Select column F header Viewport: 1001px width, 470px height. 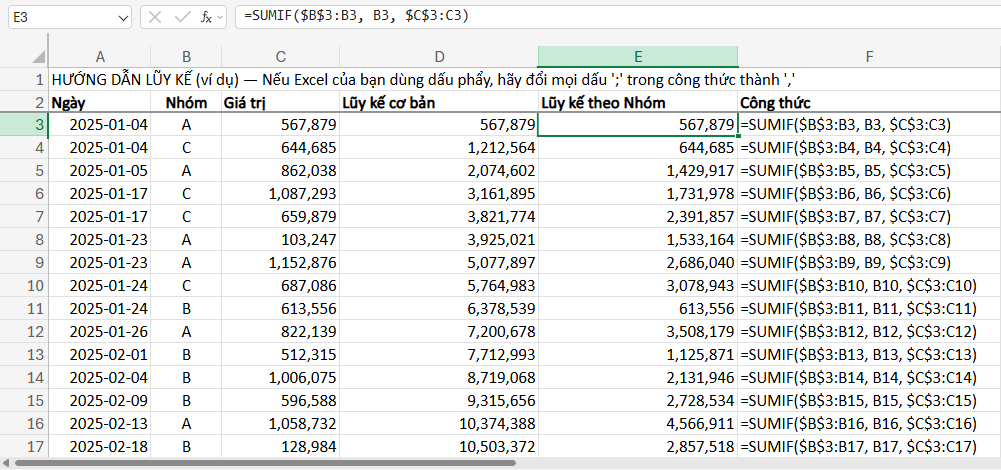click(x=868, y=56)
